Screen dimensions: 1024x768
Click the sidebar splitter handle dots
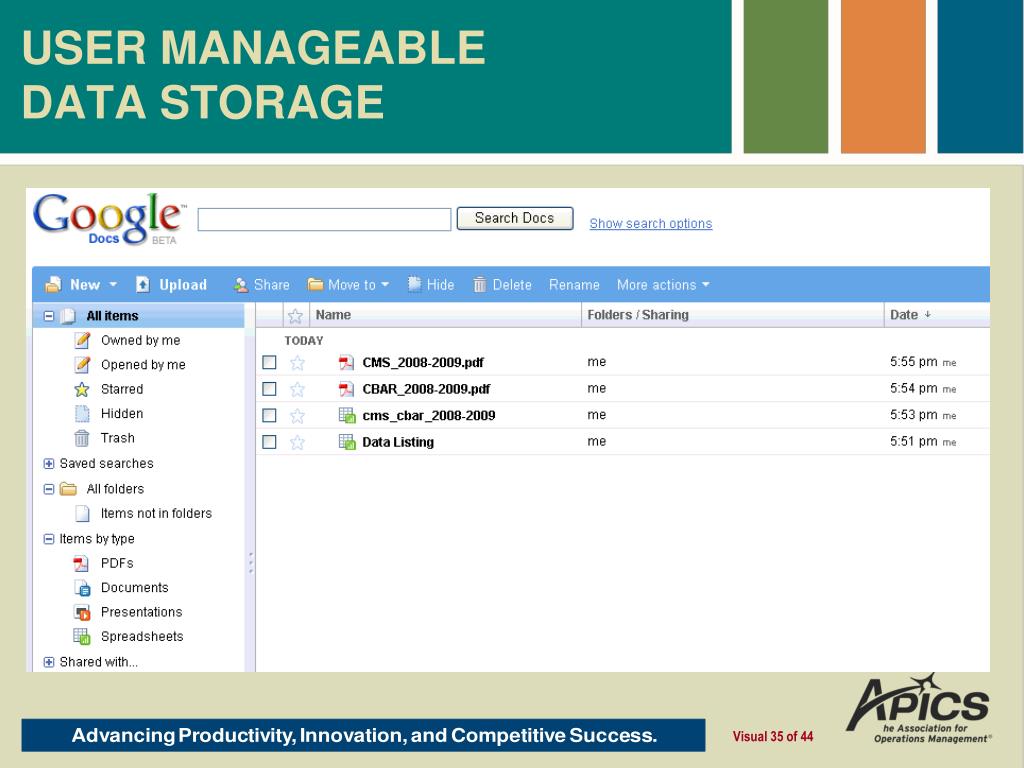click(251, 563)
